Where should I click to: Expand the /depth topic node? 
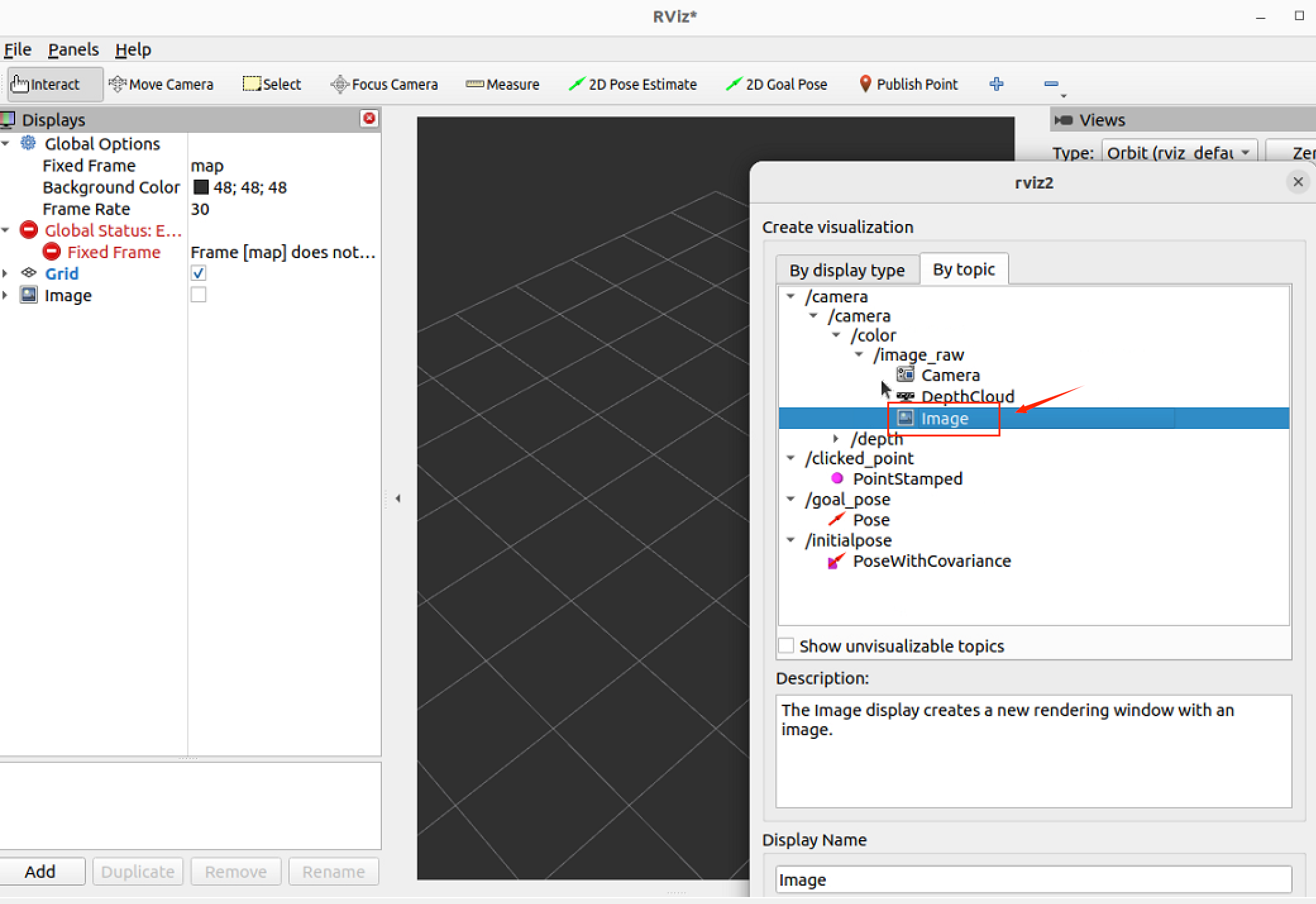(835, 438)
